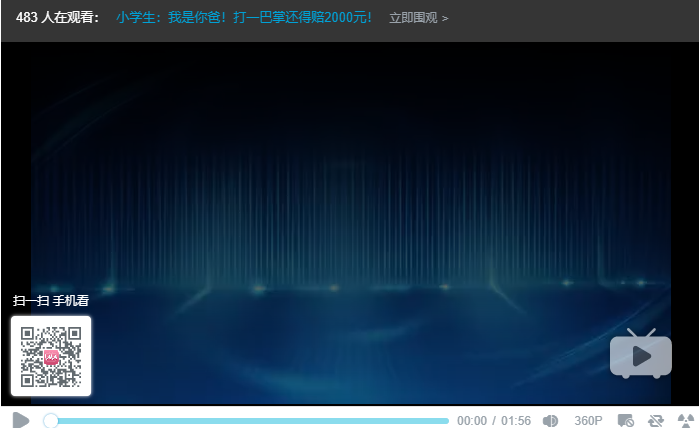Toggle the loop playback icon

(x=656, y=420)
